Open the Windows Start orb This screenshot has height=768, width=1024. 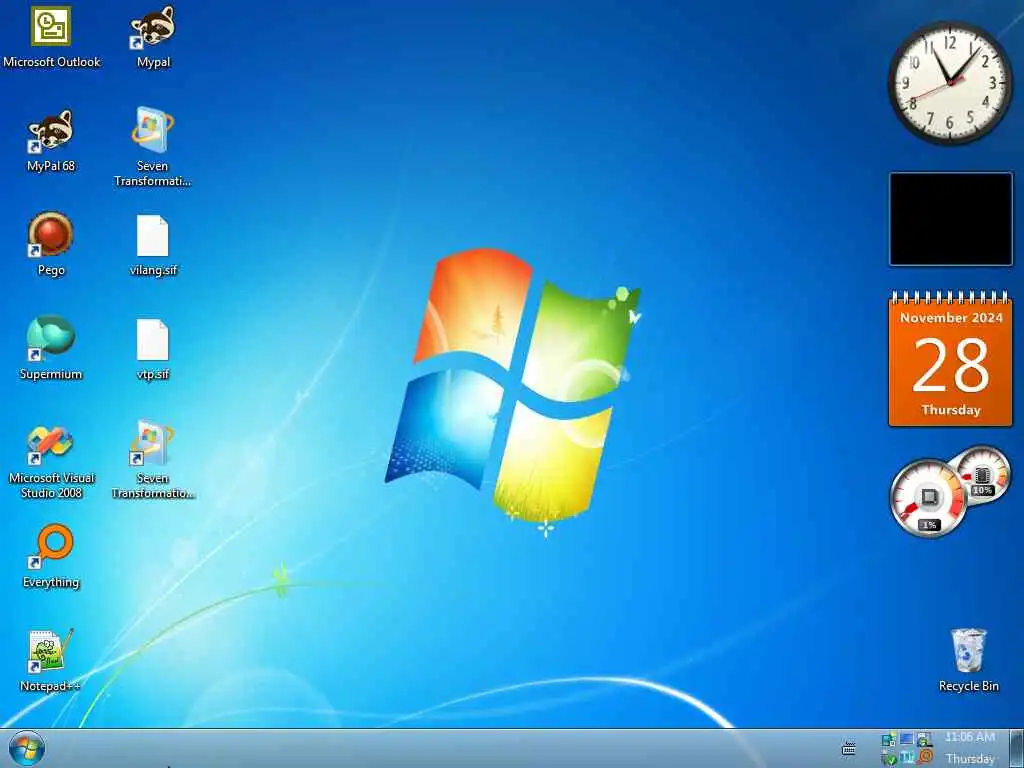[27, 748]
